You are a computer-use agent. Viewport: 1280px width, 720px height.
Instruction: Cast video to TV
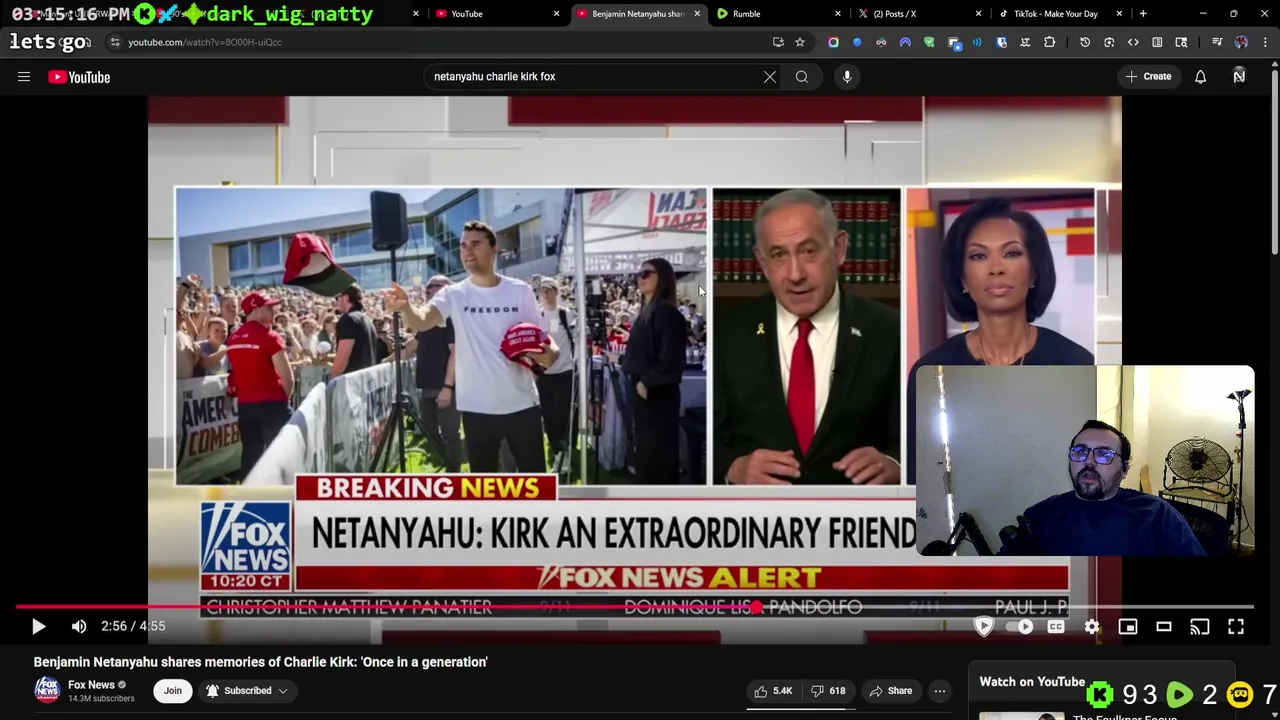point(1200,626)
